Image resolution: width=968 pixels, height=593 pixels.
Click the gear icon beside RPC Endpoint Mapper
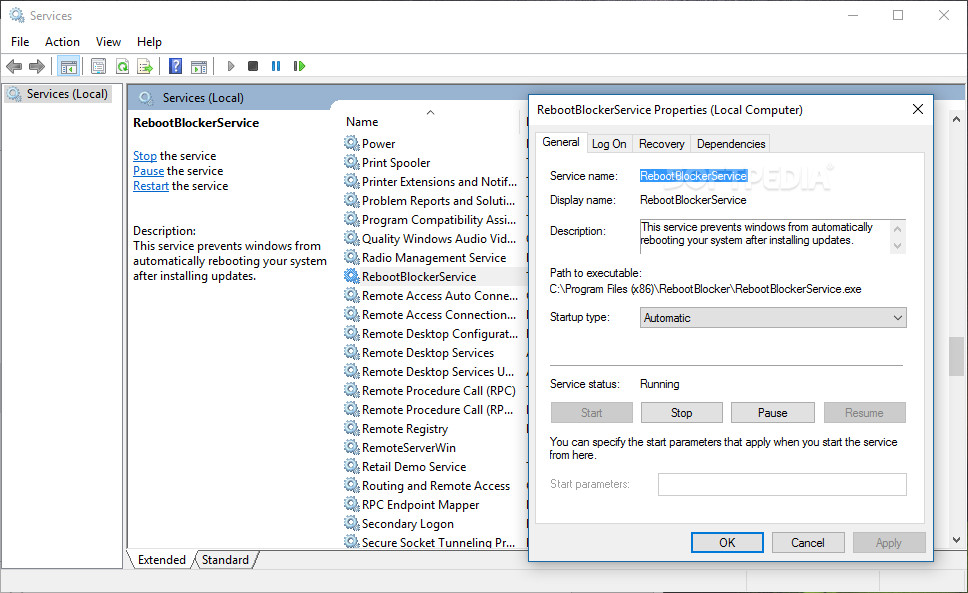coord(352,504)
